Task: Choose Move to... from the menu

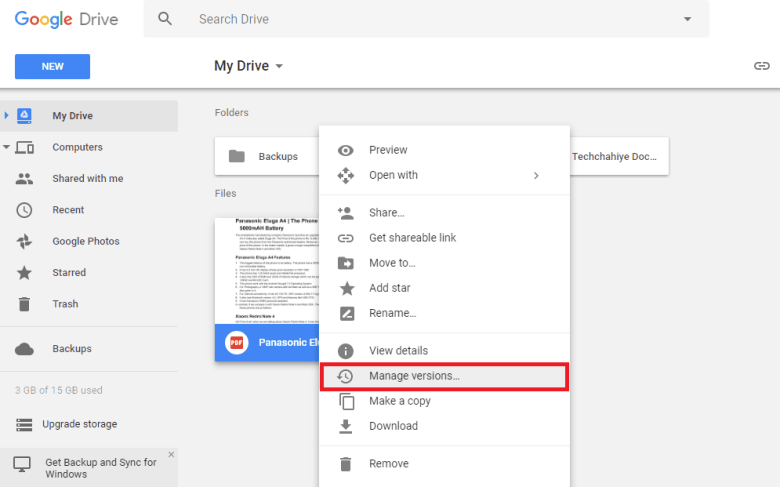Action: (392, 263)
